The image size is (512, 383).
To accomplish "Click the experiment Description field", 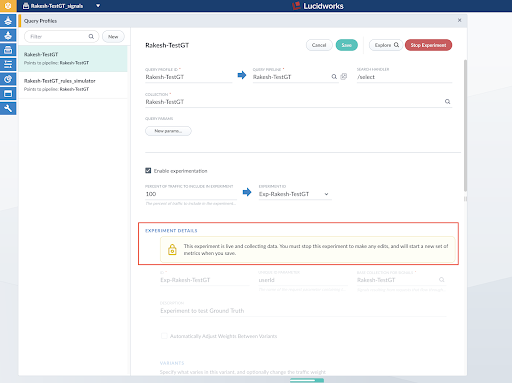I will pos(303,311).
